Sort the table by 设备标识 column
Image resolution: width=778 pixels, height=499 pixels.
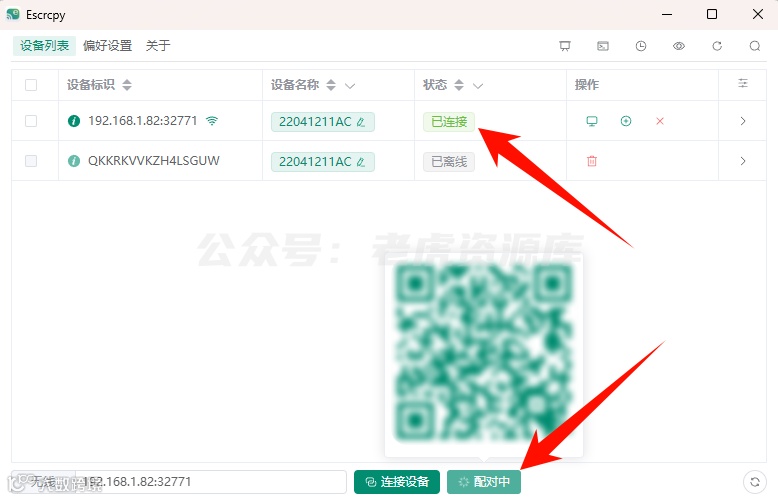(x=127, y=85)
